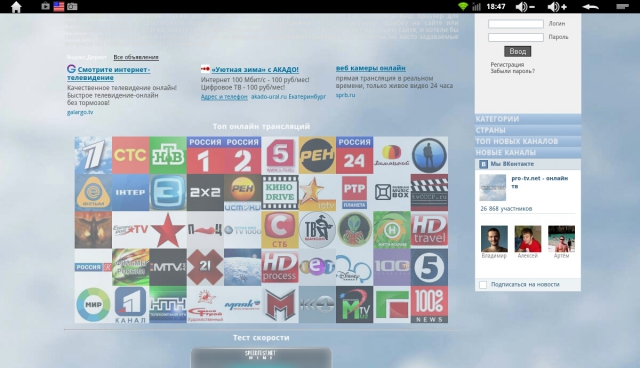Expand the ТОП НОВЫХ КАНАЛОВ section
640x368 pixels.
click(528, 142)
